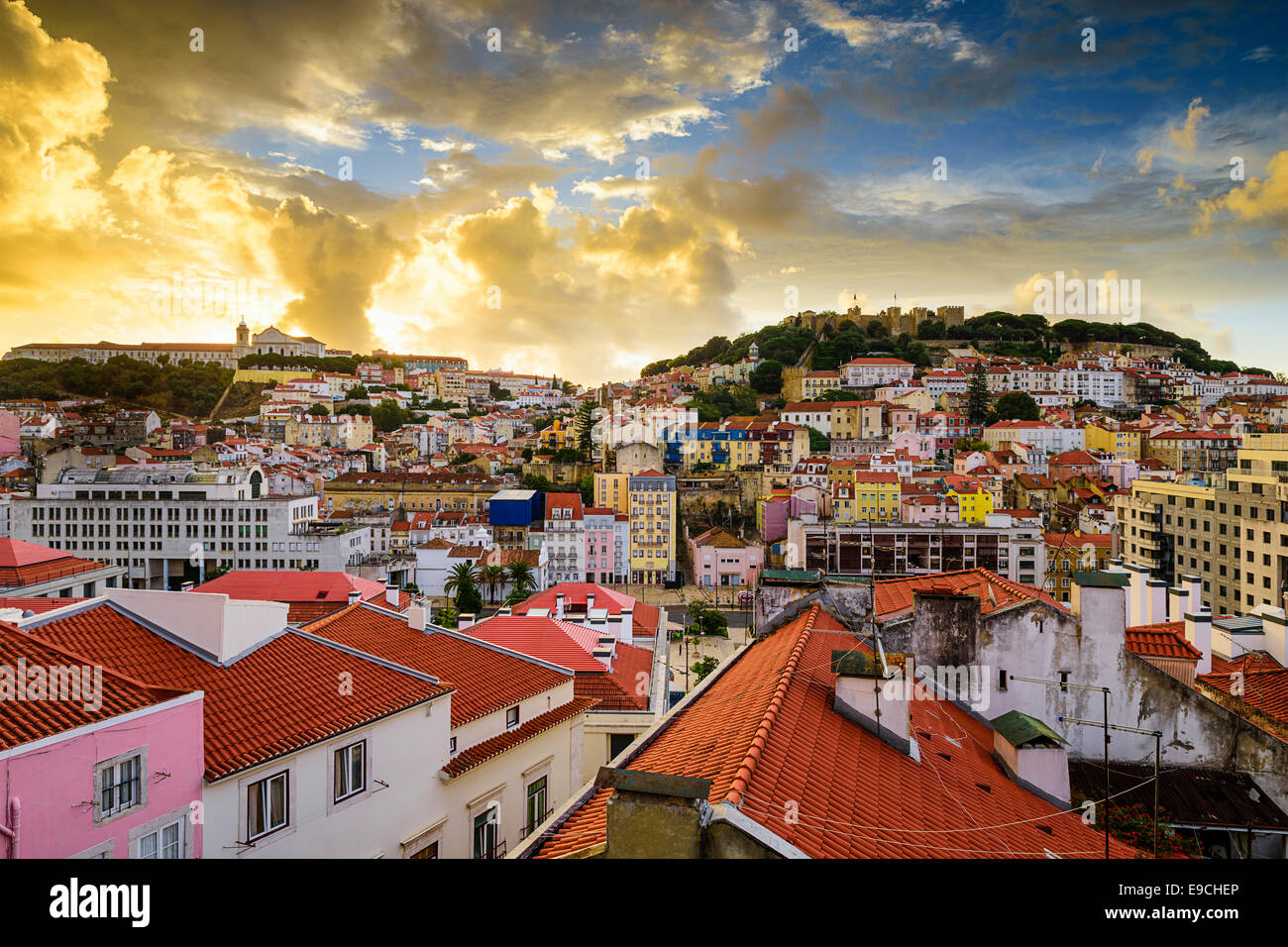The image size is (1288, 947).
Task: Open the www.alamy.com link text
Action: (x=1170, y=916)
